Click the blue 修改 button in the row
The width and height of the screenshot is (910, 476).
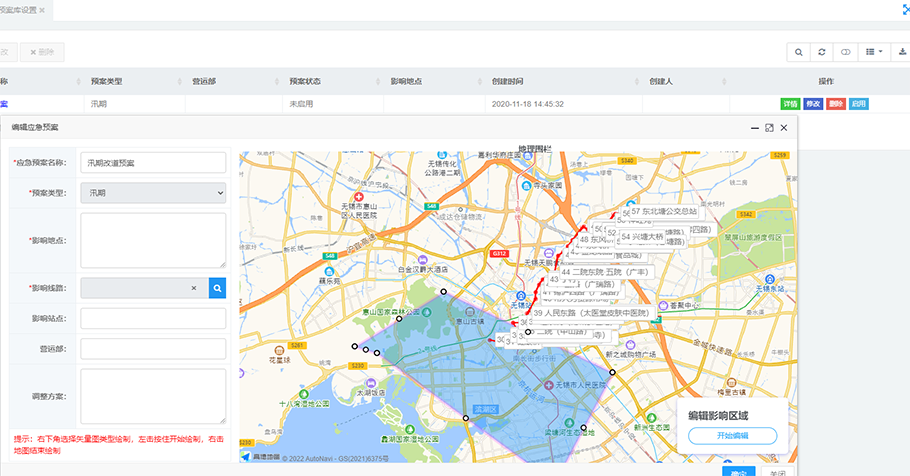pos(813,104)
